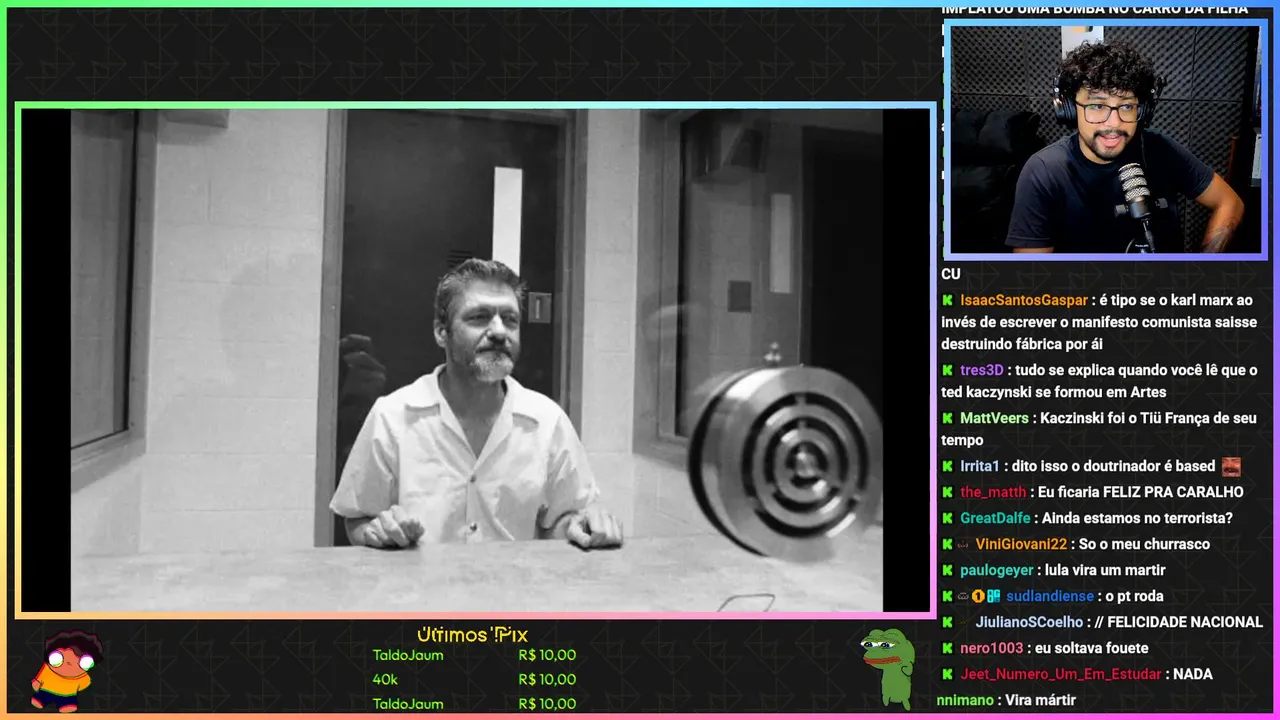Click the emote after Irrita1's message
This screenshot has height=720, width=1280.
pos(1231,466)
